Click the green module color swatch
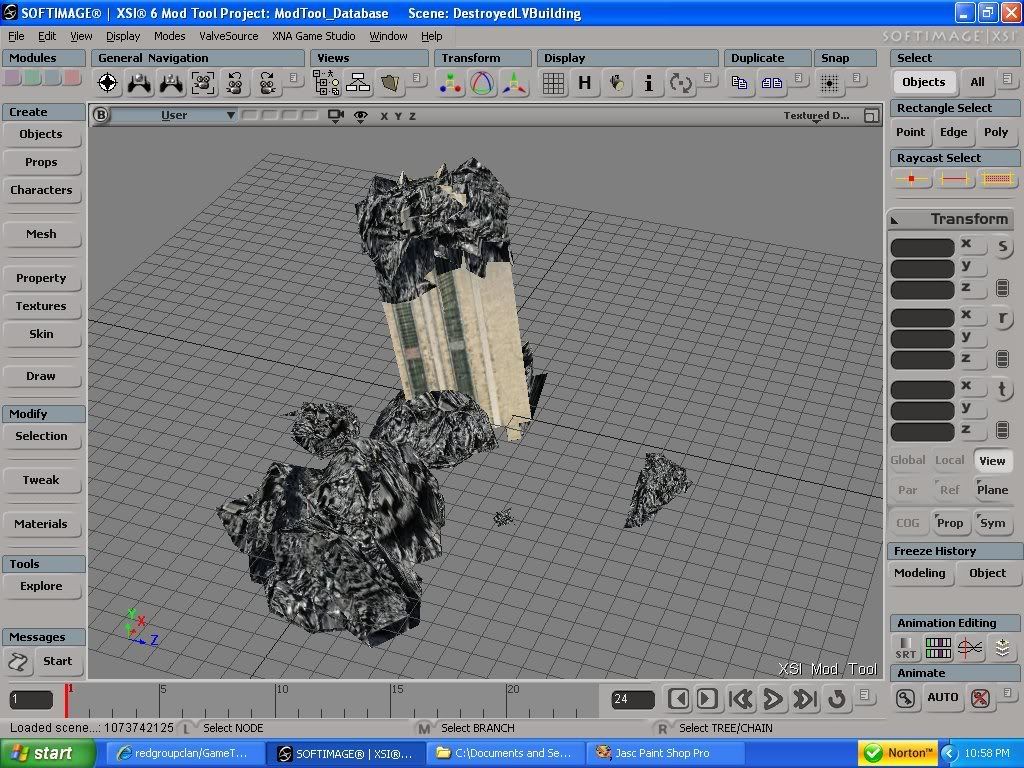 32,78
